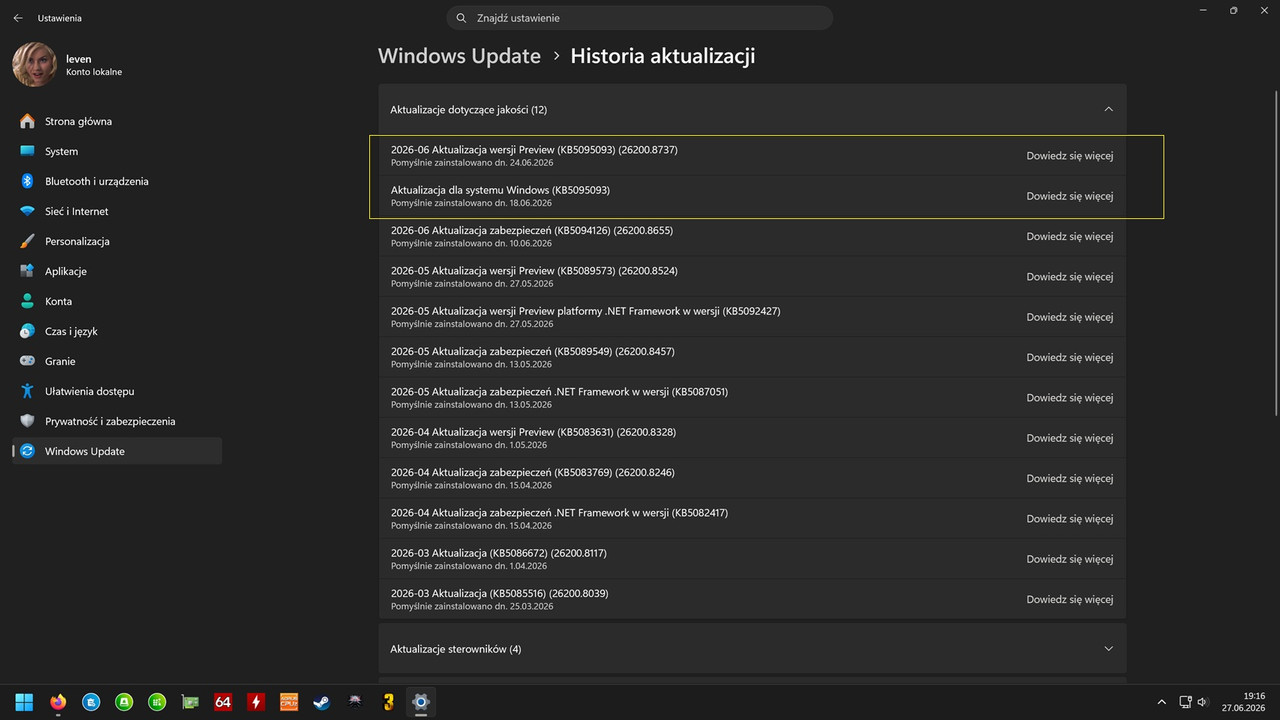This screenshot has height=720, width=1280.
Task: Open the orange CPU taskbar icon
Action: [x=289, y=702]
